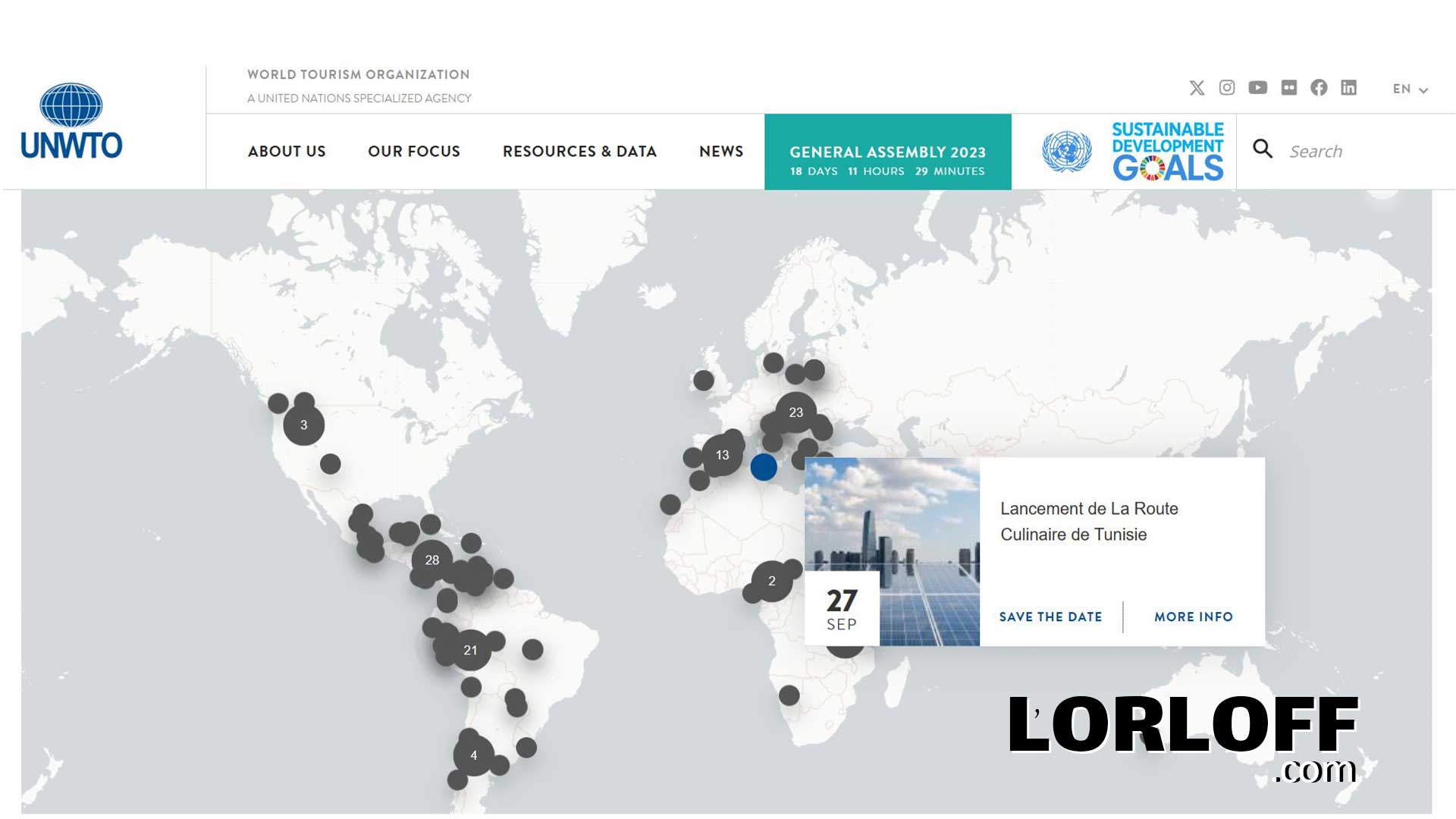Open the About Us menu
Image resolution: width=1456 pixels, height=819 pixels.
coord(287,152)
